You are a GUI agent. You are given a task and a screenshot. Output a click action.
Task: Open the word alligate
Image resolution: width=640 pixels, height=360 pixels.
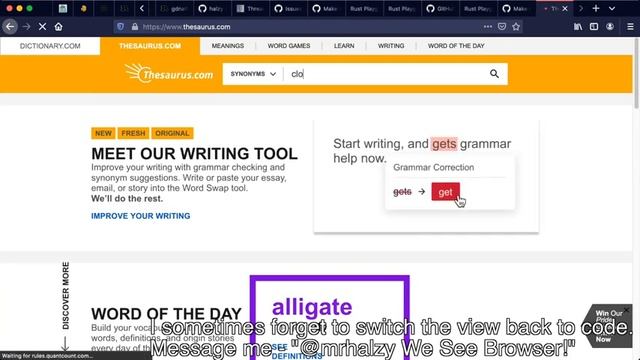(x=312, y=307)
